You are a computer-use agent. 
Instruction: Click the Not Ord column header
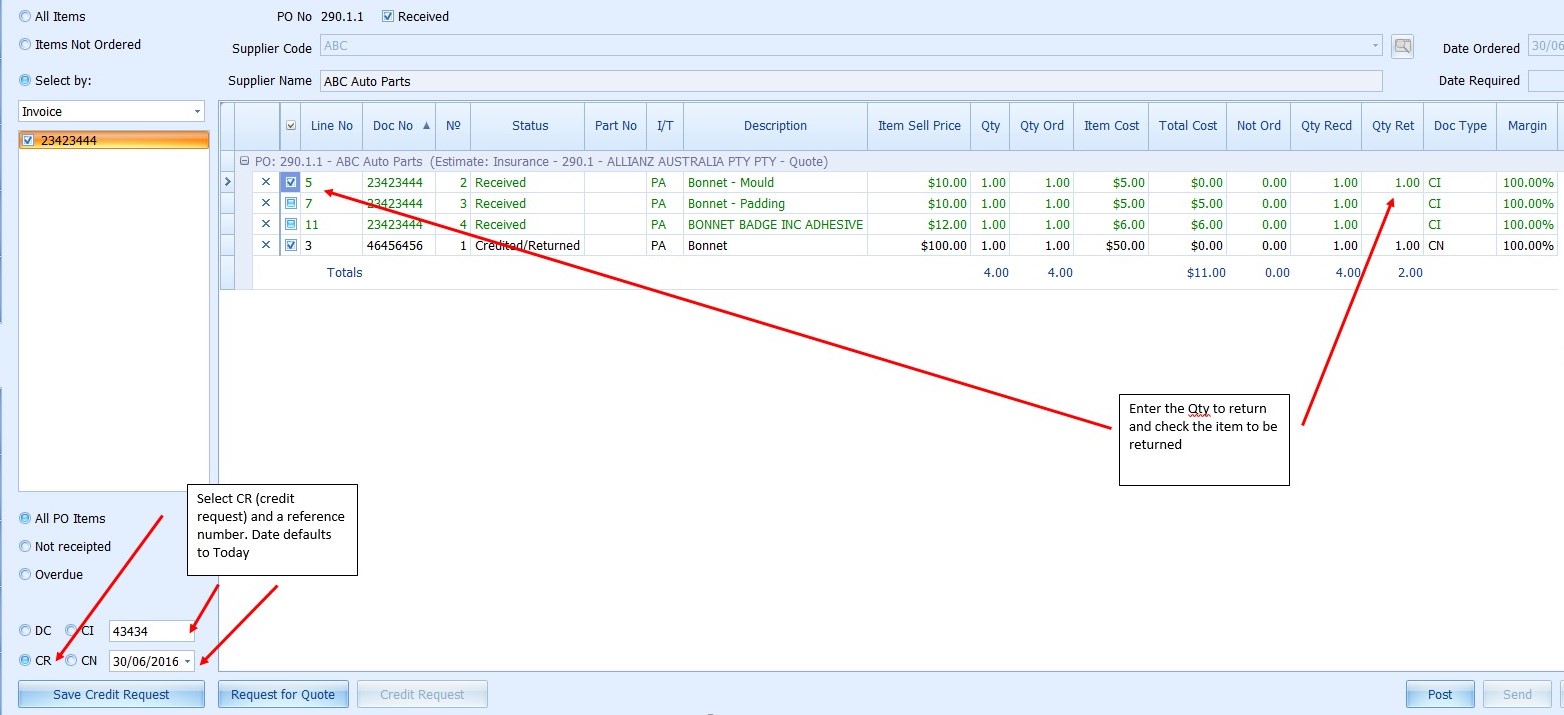click(1258, 126)
